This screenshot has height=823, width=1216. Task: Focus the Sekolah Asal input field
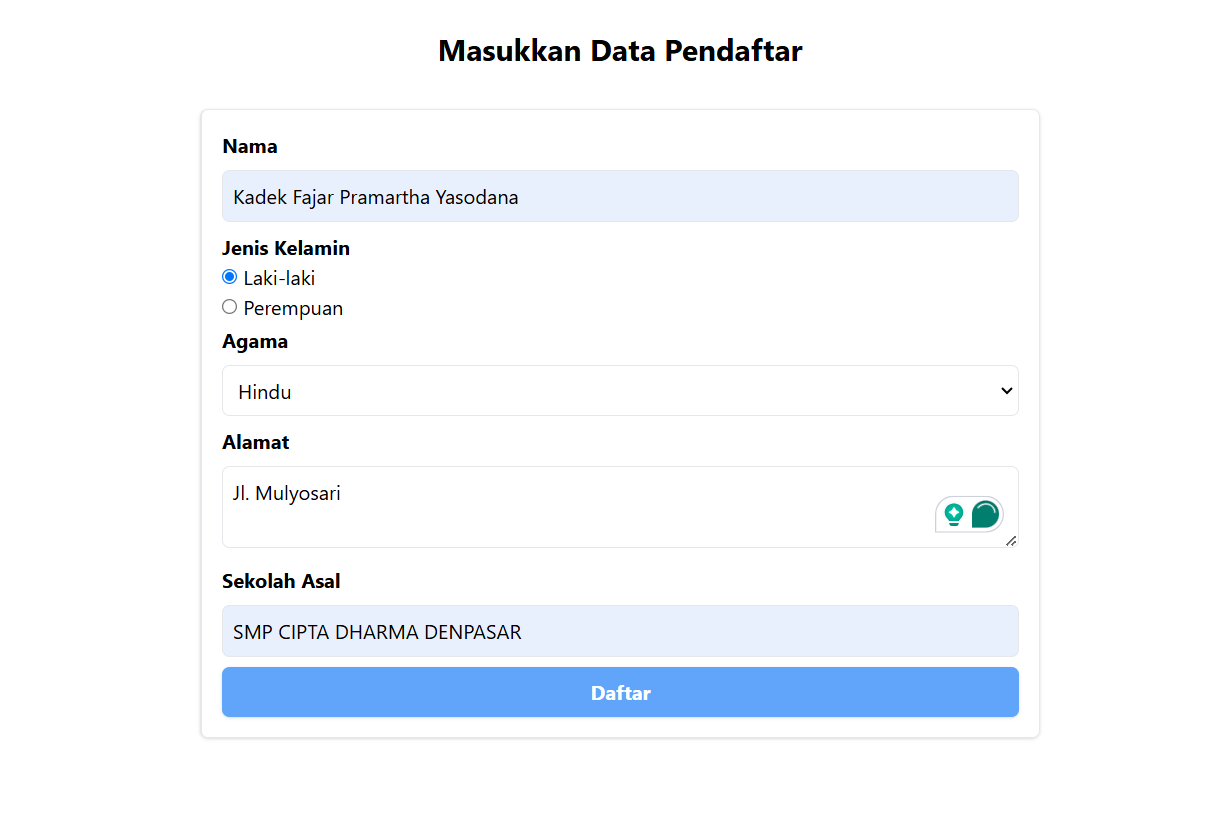click(620, 631)
